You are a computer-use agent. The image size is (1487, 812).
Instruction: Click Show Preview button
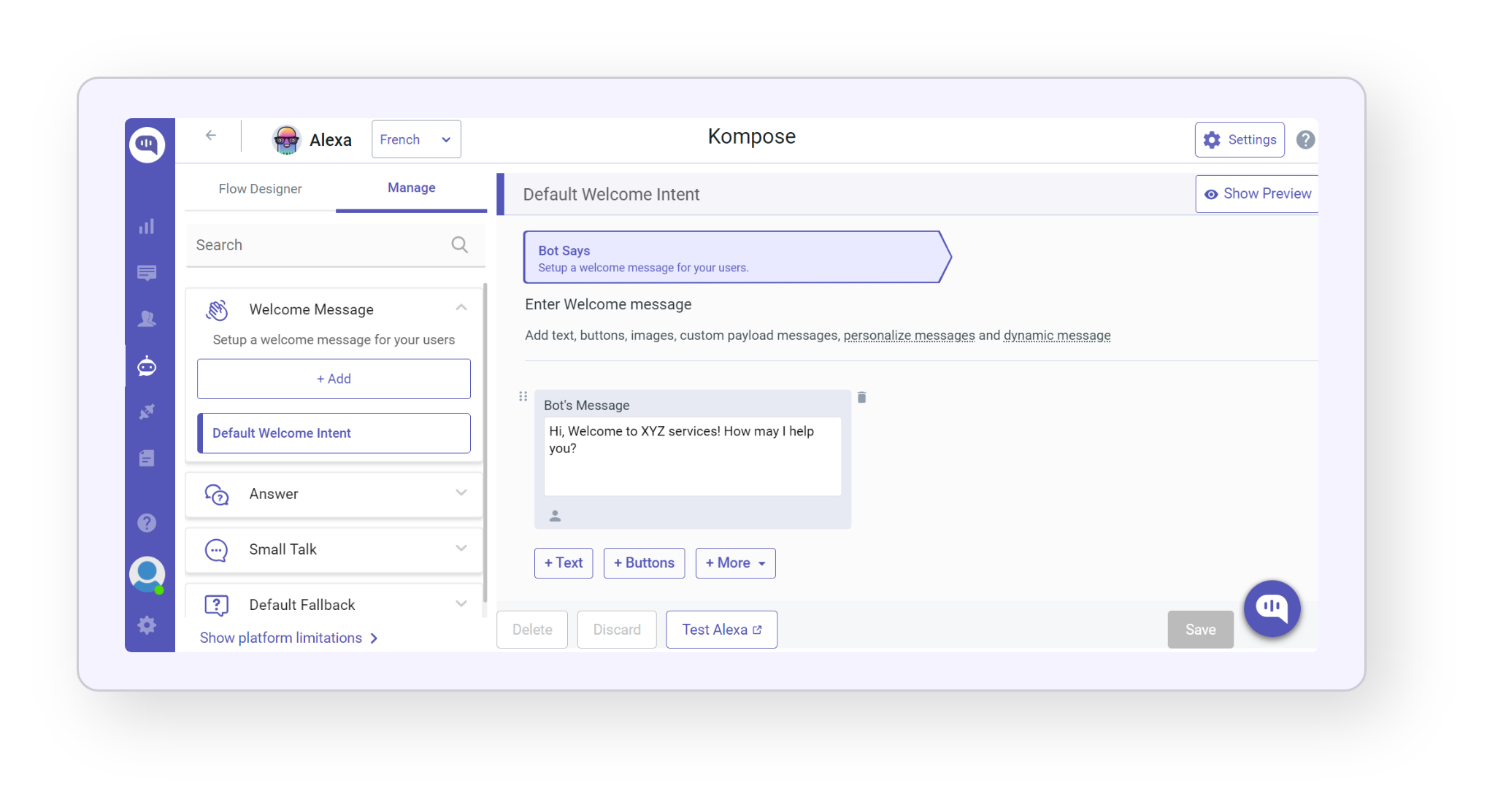click(x=1257, y=193)
